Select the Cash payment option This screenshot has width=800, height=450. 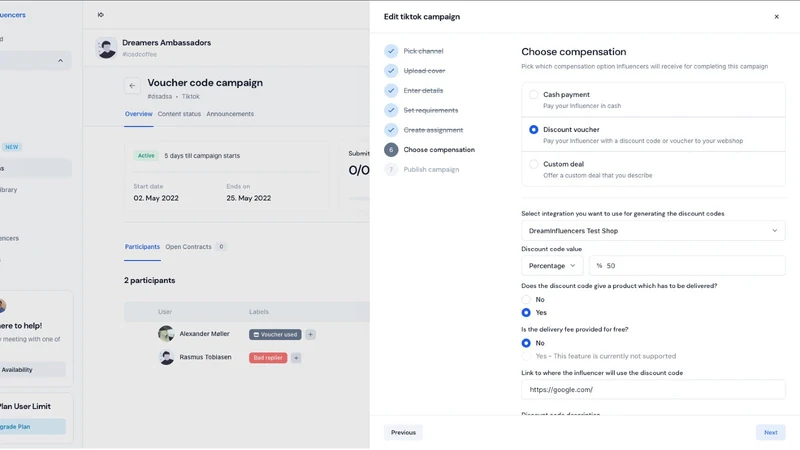(534, 94)
